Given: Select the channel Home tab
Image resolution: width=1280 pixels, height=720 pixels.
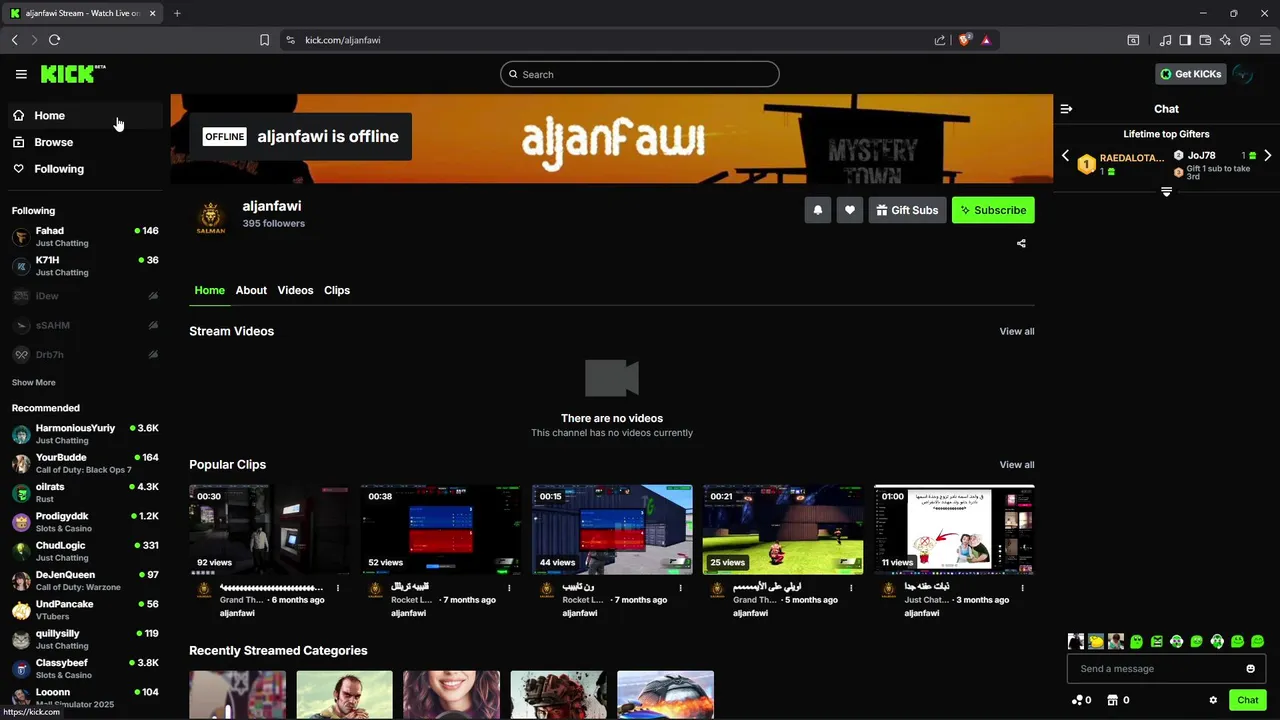Looking at the screenshot, I should pyautogui.click(x=209, y=290).
